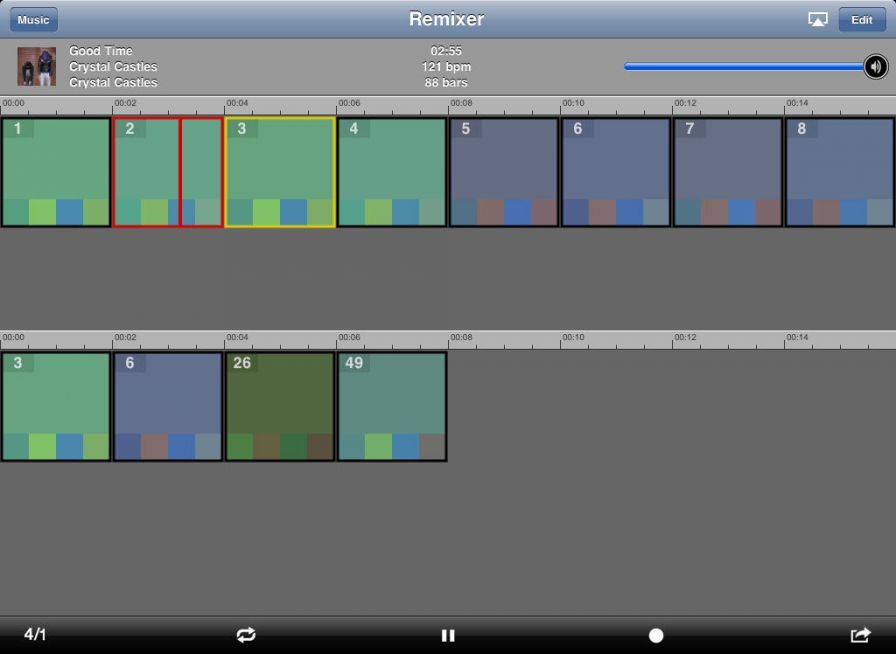Pause playback with the pause button
This screenshot has height=654, width=896.
[448, 635]
